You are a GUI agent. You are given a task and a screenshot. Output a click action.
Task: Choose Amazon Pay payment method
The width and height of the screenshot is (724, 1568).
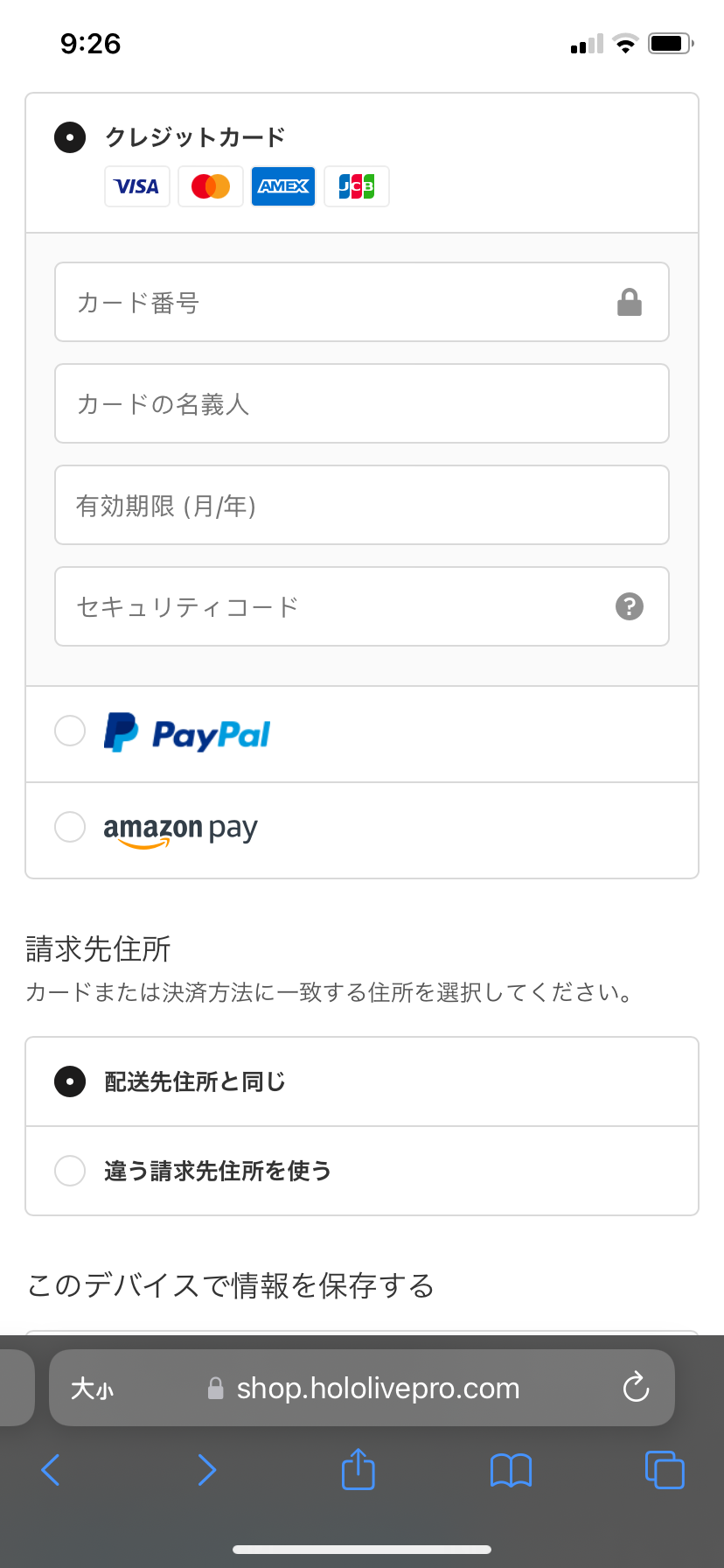coord(362,830)
